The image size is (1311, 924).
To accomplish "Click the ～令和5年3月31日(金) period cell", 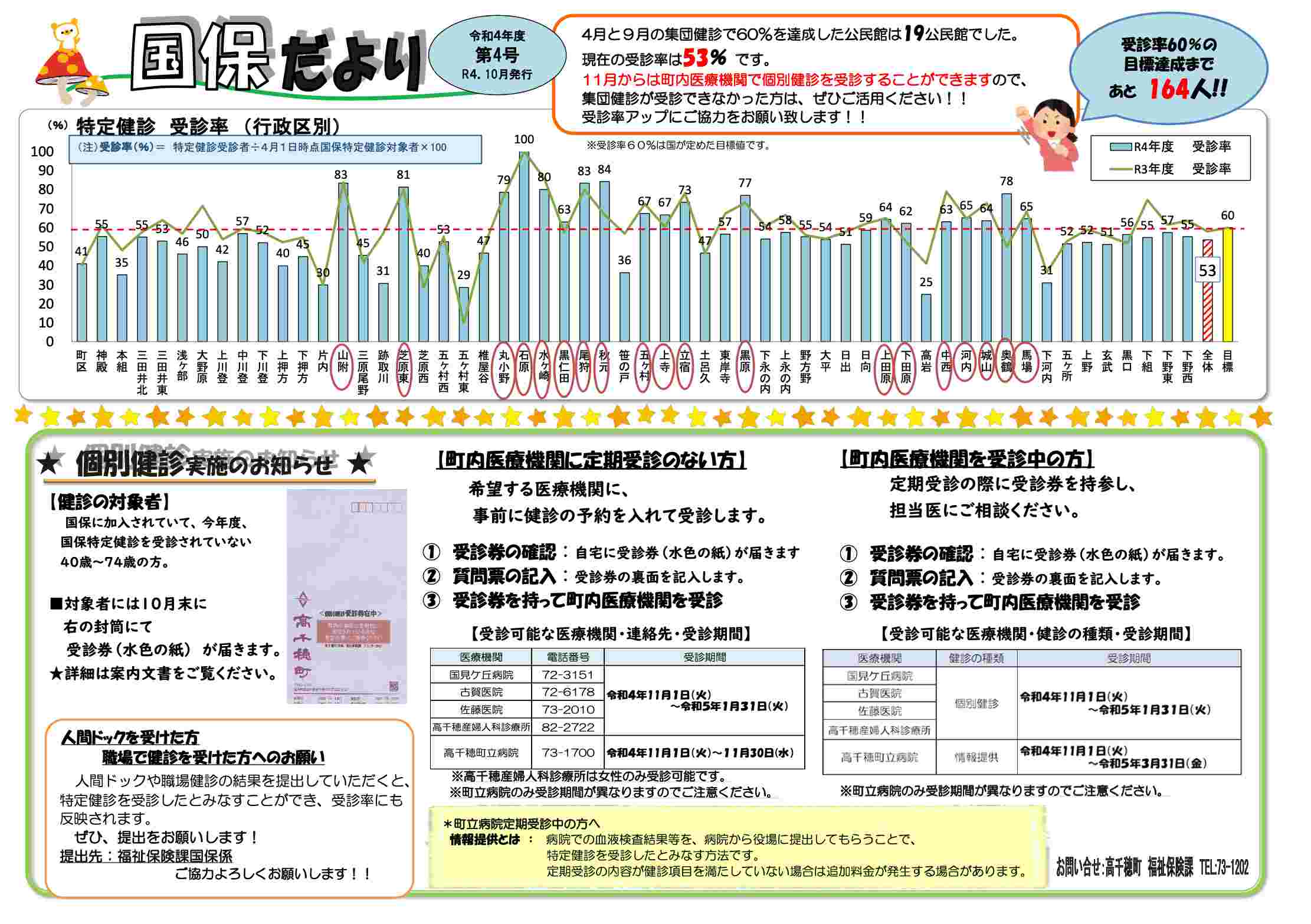I will click(1129, 757).
